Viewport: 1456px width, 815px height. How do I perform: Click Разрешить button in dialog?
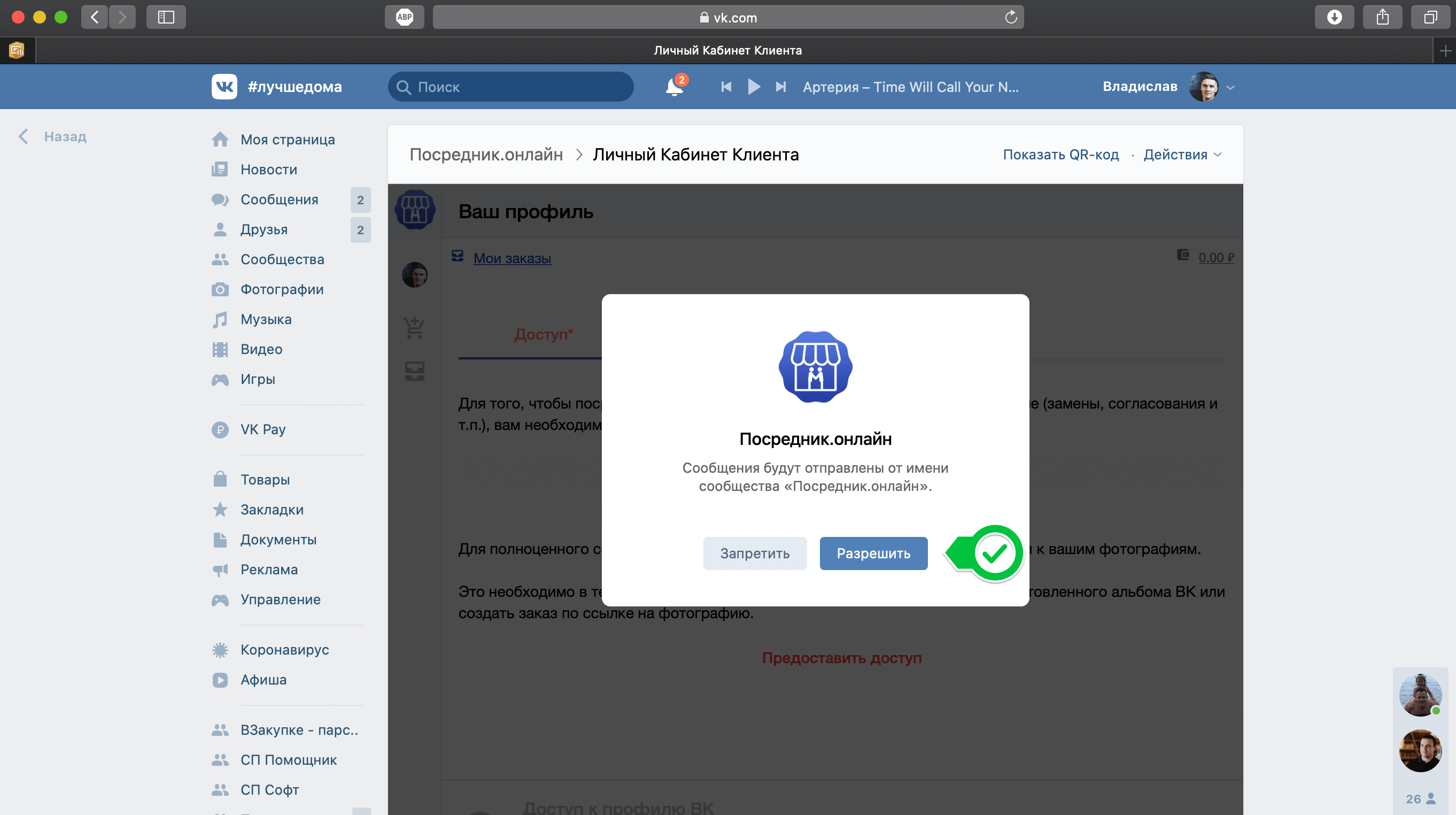tap(873, 552)
